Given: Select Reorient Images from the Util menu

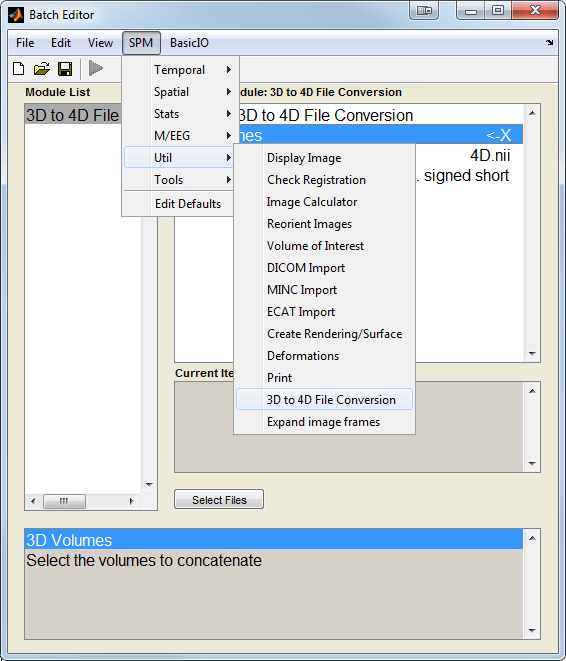Looking at the screenshot, I should (x=325, y=223).
